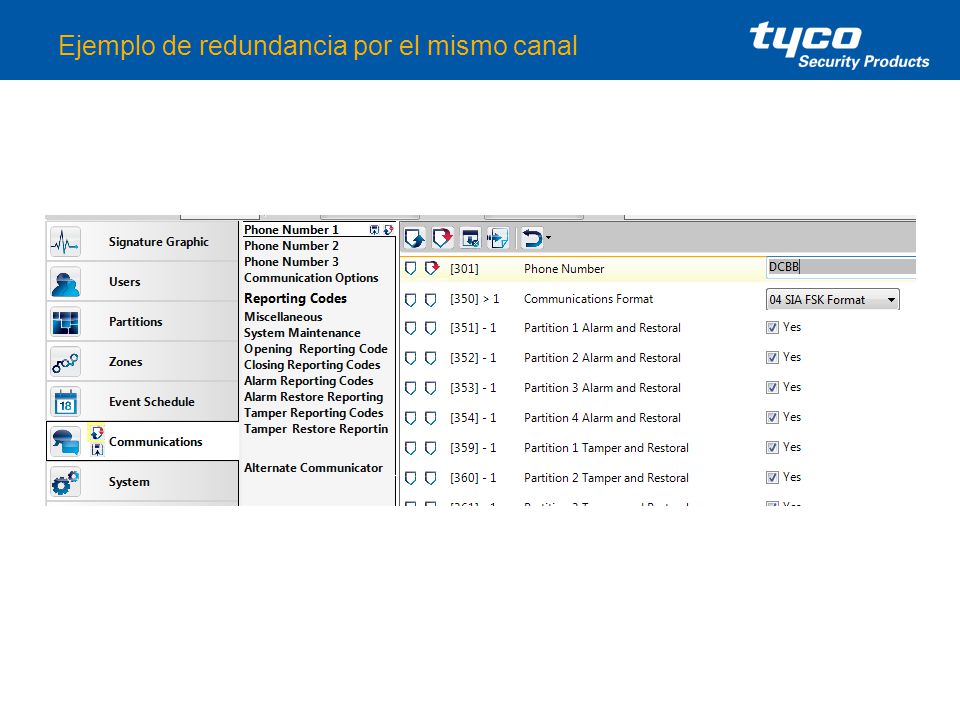The image size is (960, 720).
Task: Toggle Partition 2 Alarm and Restoral checkbox
Action: (772, 358)
